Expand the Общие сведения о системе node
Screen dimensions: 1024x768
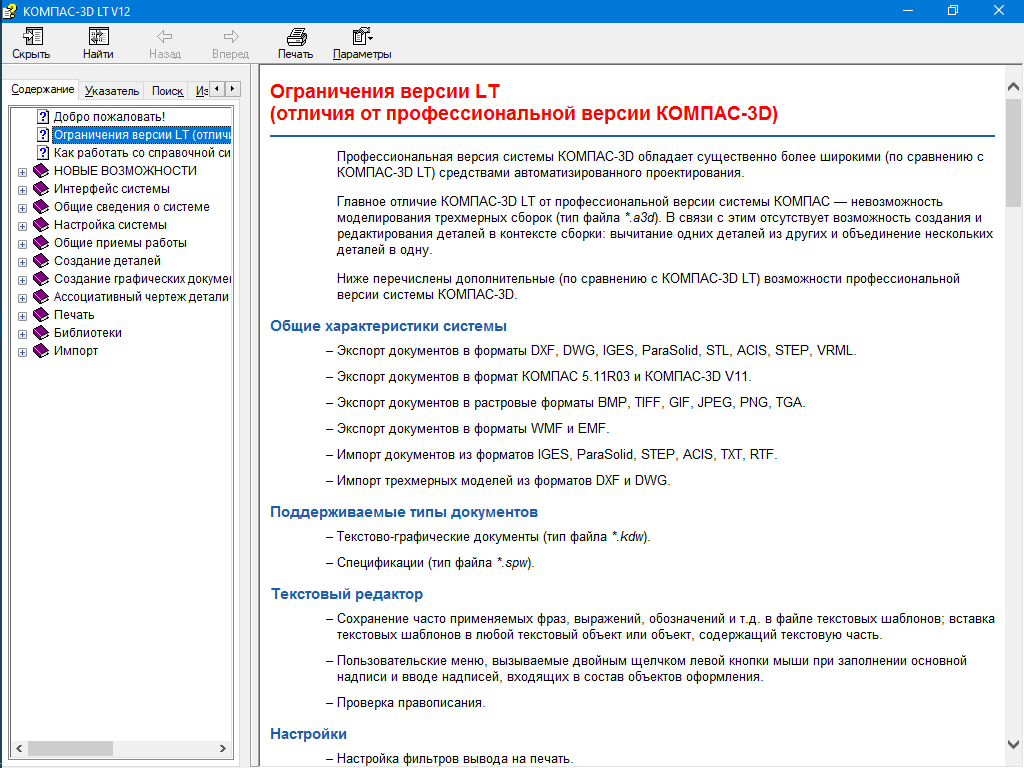(x=22, y=208)
